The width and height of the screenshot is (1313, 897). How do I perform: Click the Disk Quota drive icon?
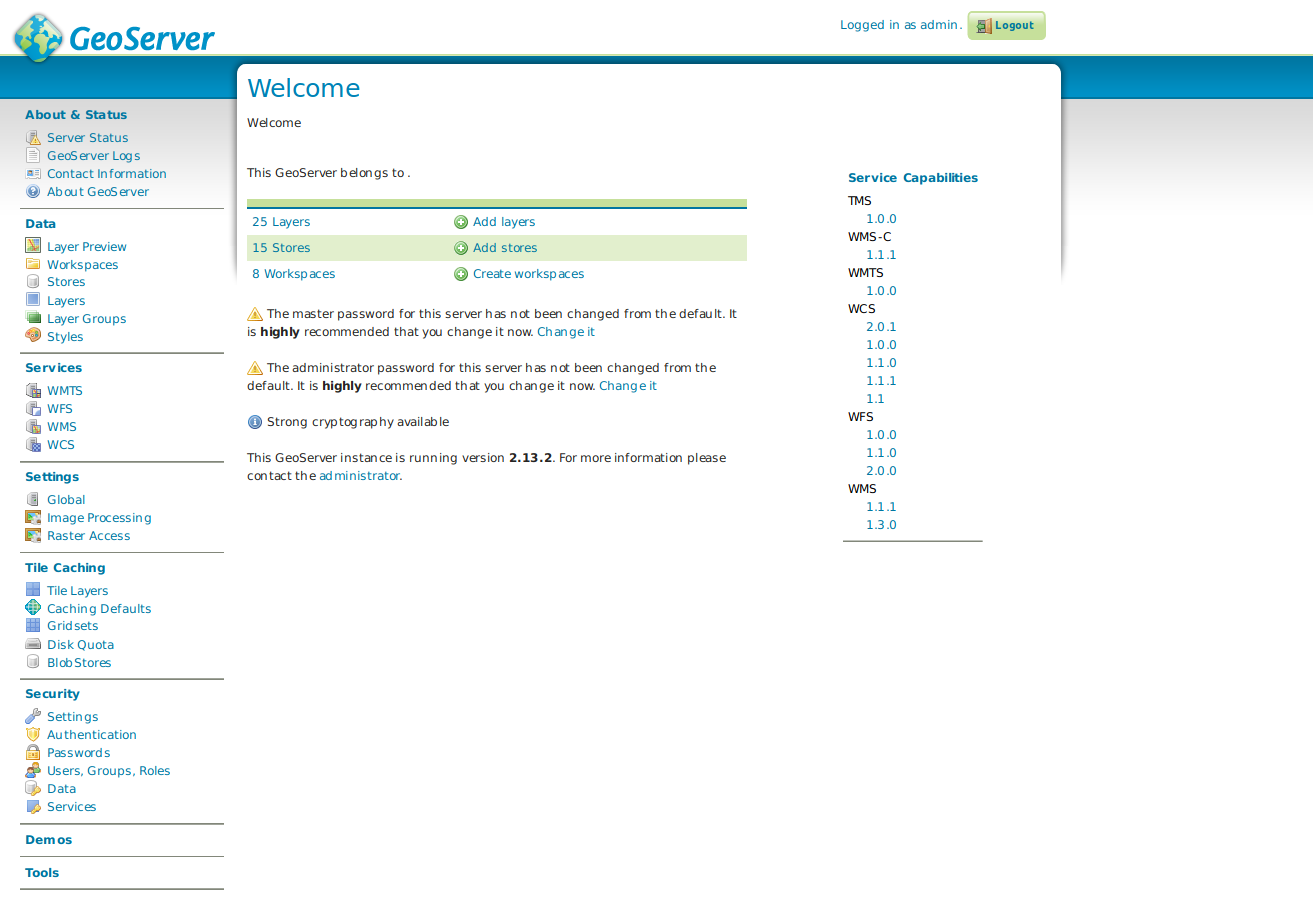[33, 644]
